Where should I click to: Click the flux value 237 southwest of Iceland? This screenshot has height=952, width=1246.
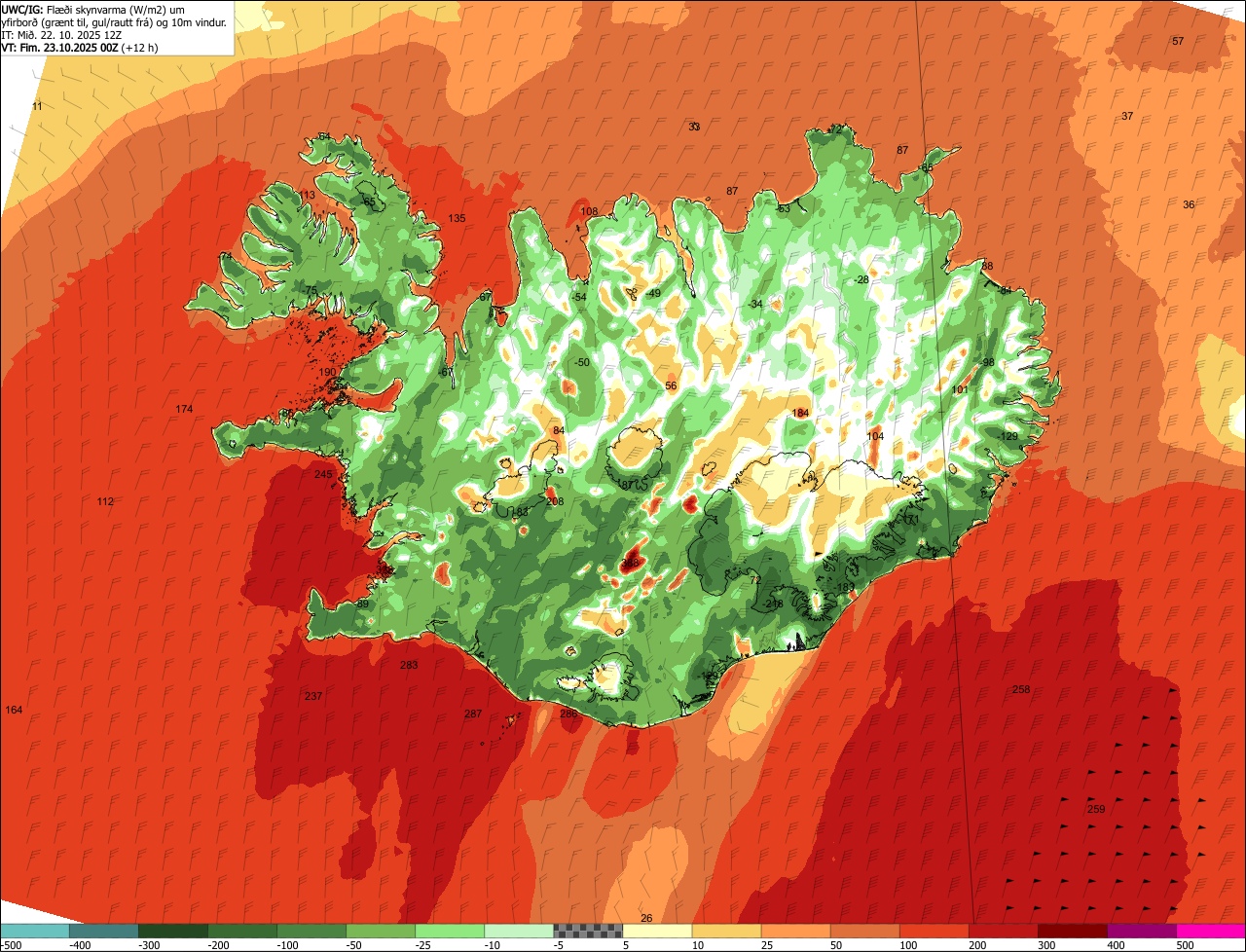313,696
